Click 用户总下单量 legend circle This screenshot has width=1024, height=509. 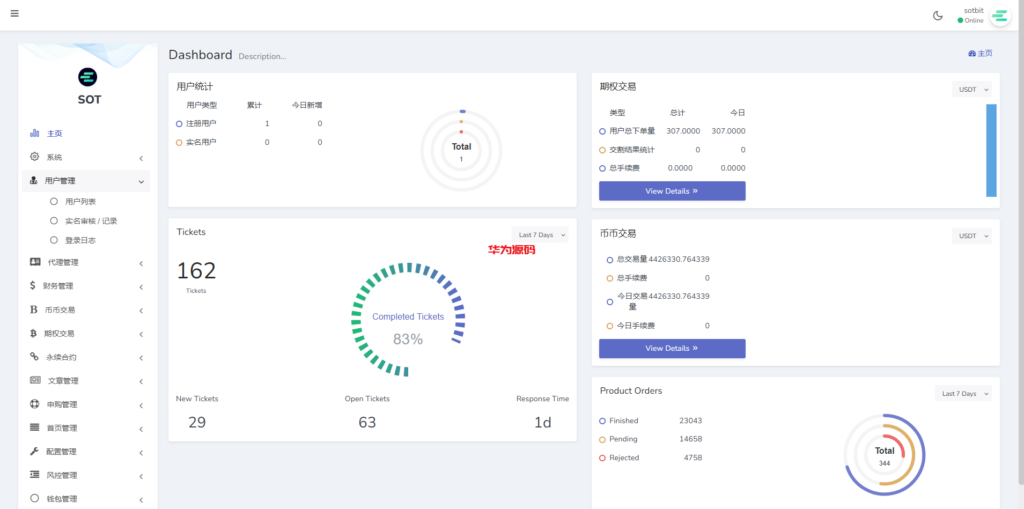point(602,131)
